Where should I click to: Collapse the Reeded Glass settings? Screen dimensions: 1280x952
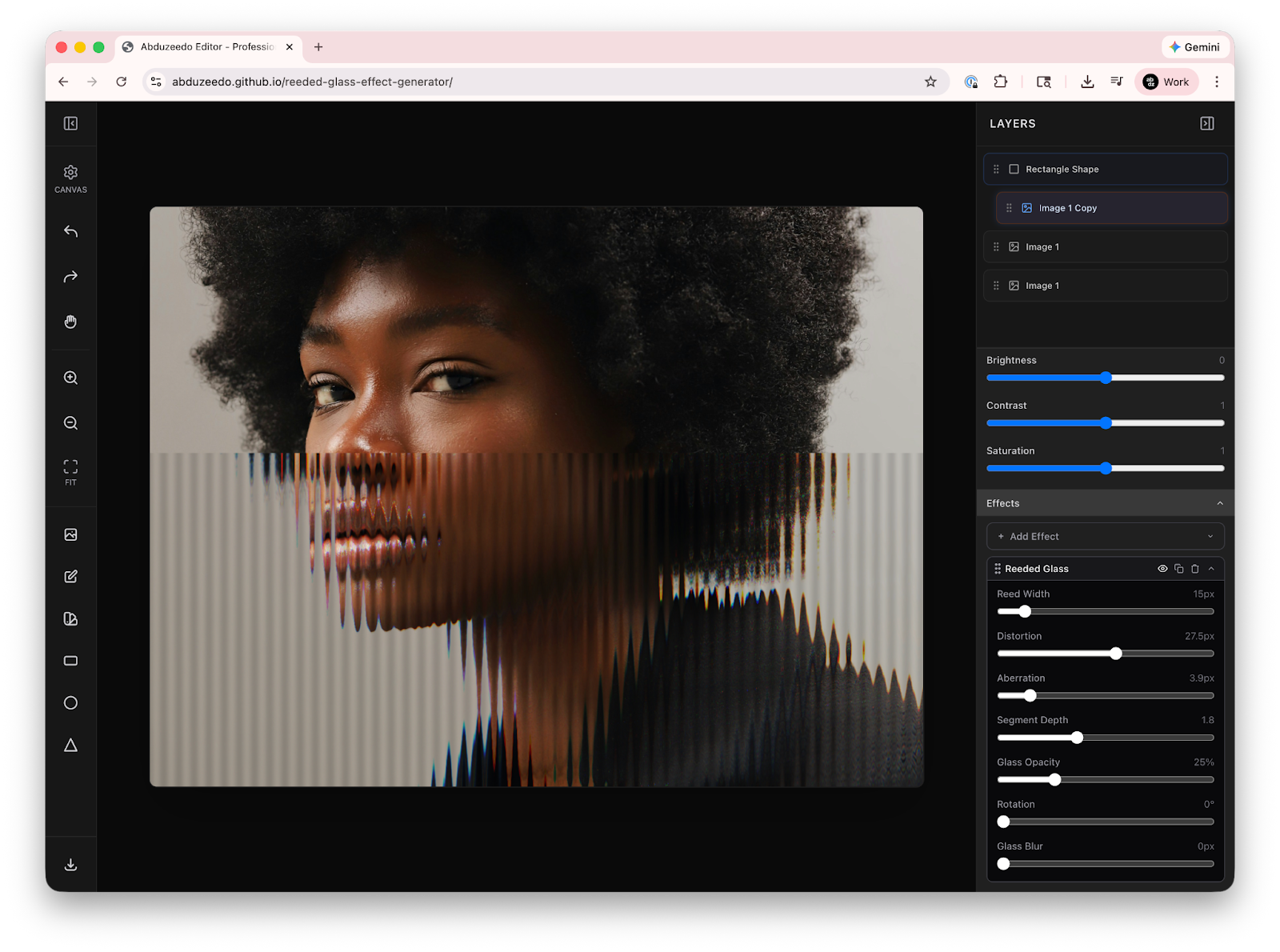1211,569
